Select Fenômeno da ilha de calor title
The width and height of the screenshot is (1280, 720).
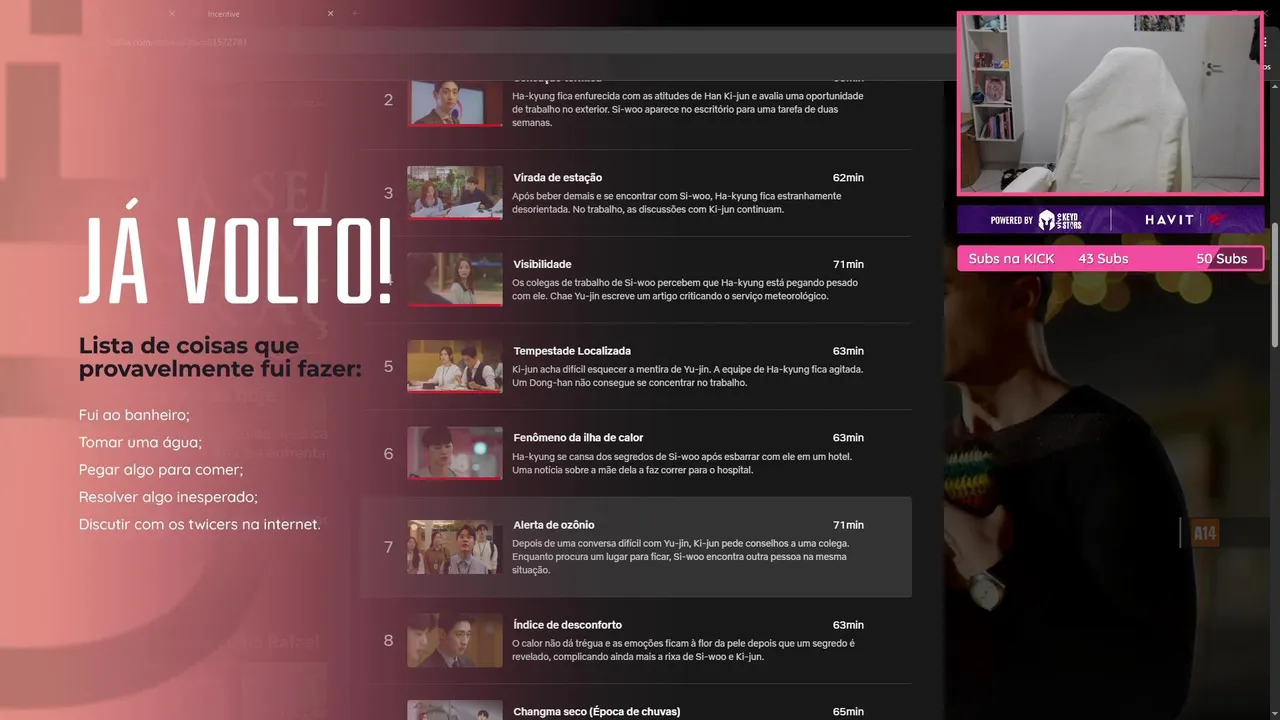point(578,438)
